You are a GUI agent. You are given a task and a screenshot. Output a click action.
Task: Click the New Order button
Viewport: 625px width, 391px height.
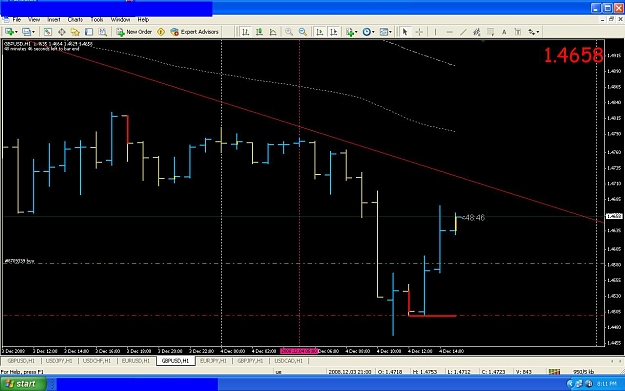click(134, 32)
